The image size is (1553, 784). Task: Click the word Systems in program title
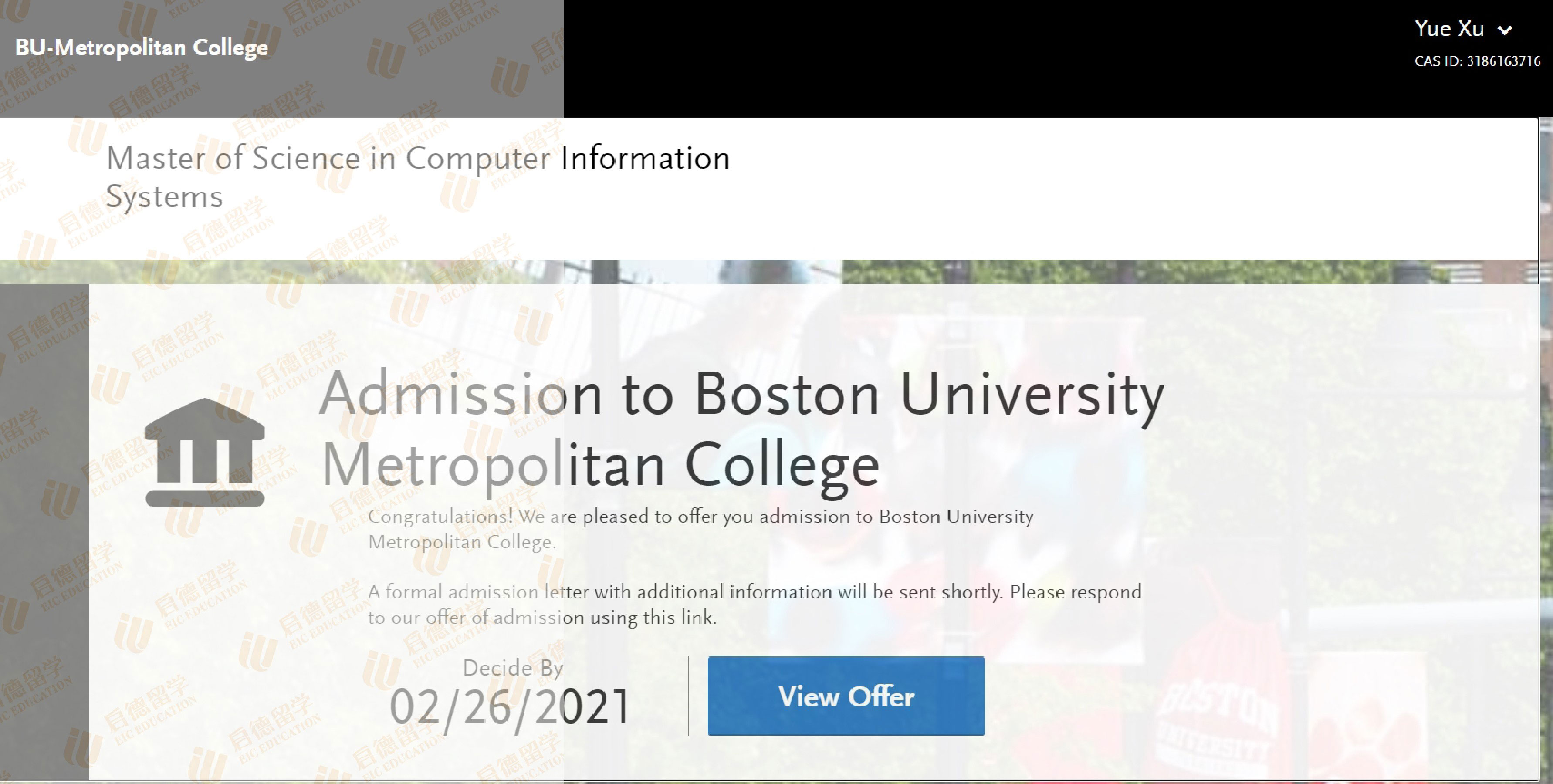coord(165,197)
